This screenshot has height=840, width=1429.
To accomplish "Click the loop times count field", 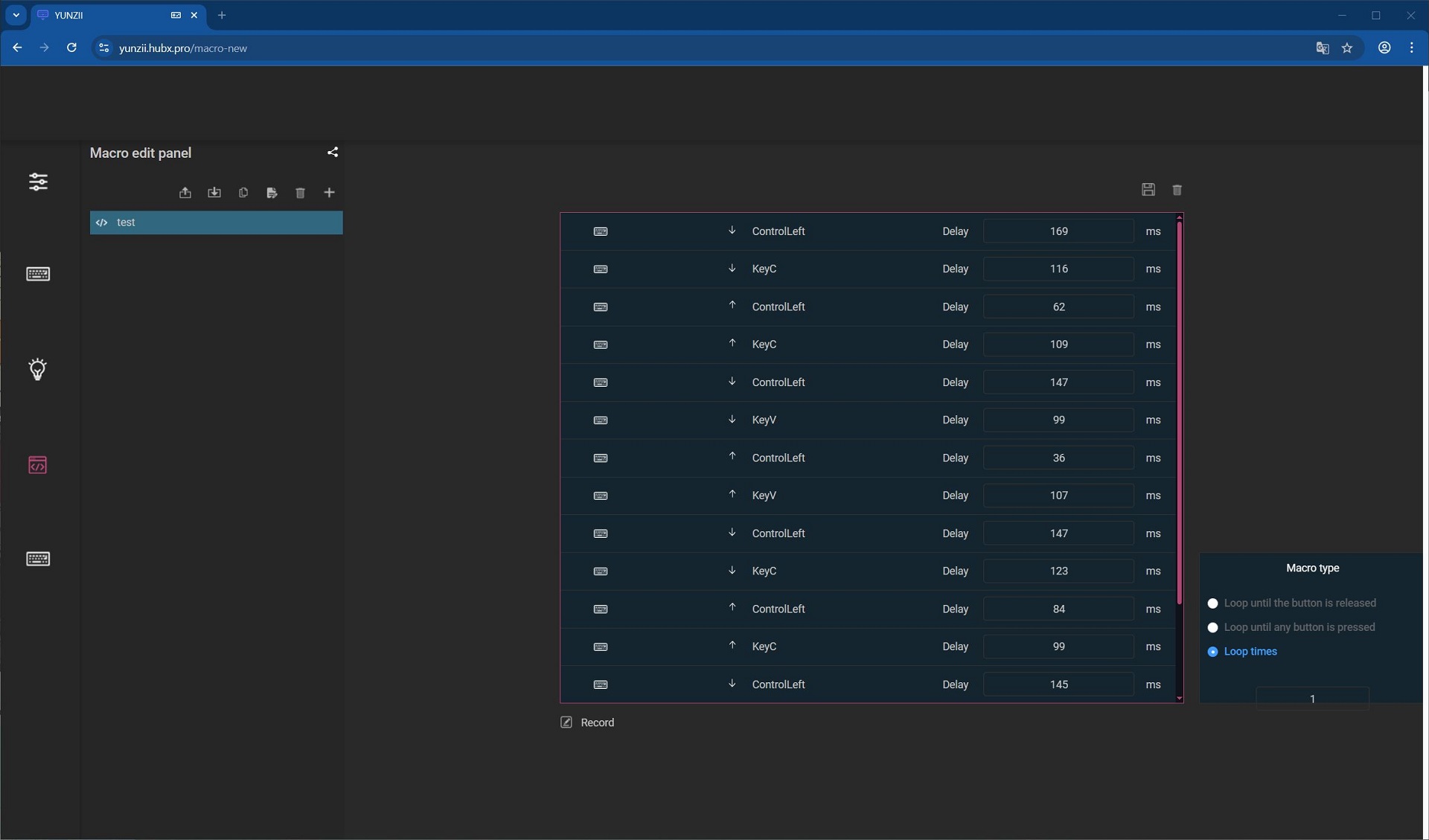I will (x=1312, y=699).
